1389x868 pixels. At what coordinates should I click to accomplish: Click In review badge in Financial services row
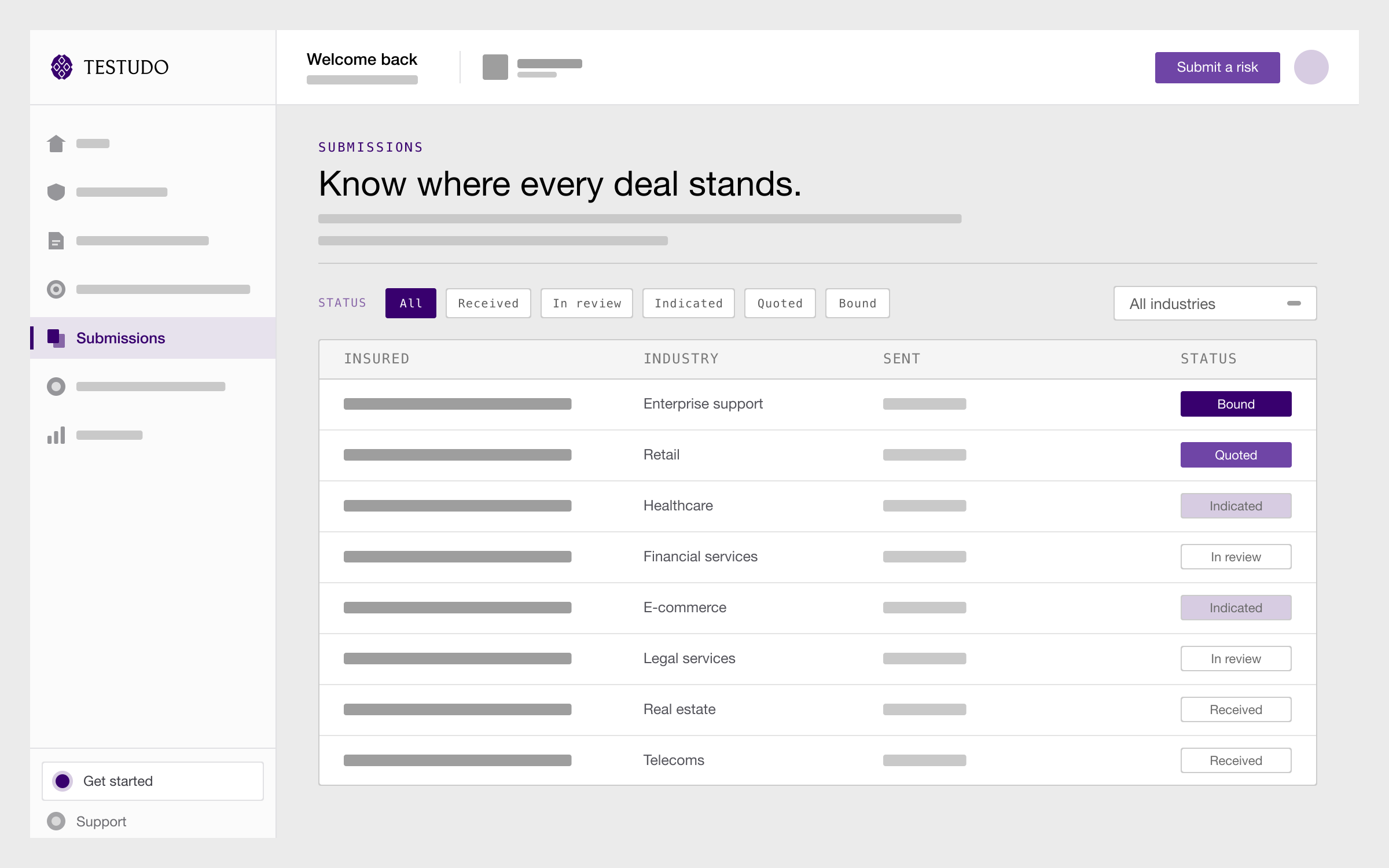coord(1236,557)
